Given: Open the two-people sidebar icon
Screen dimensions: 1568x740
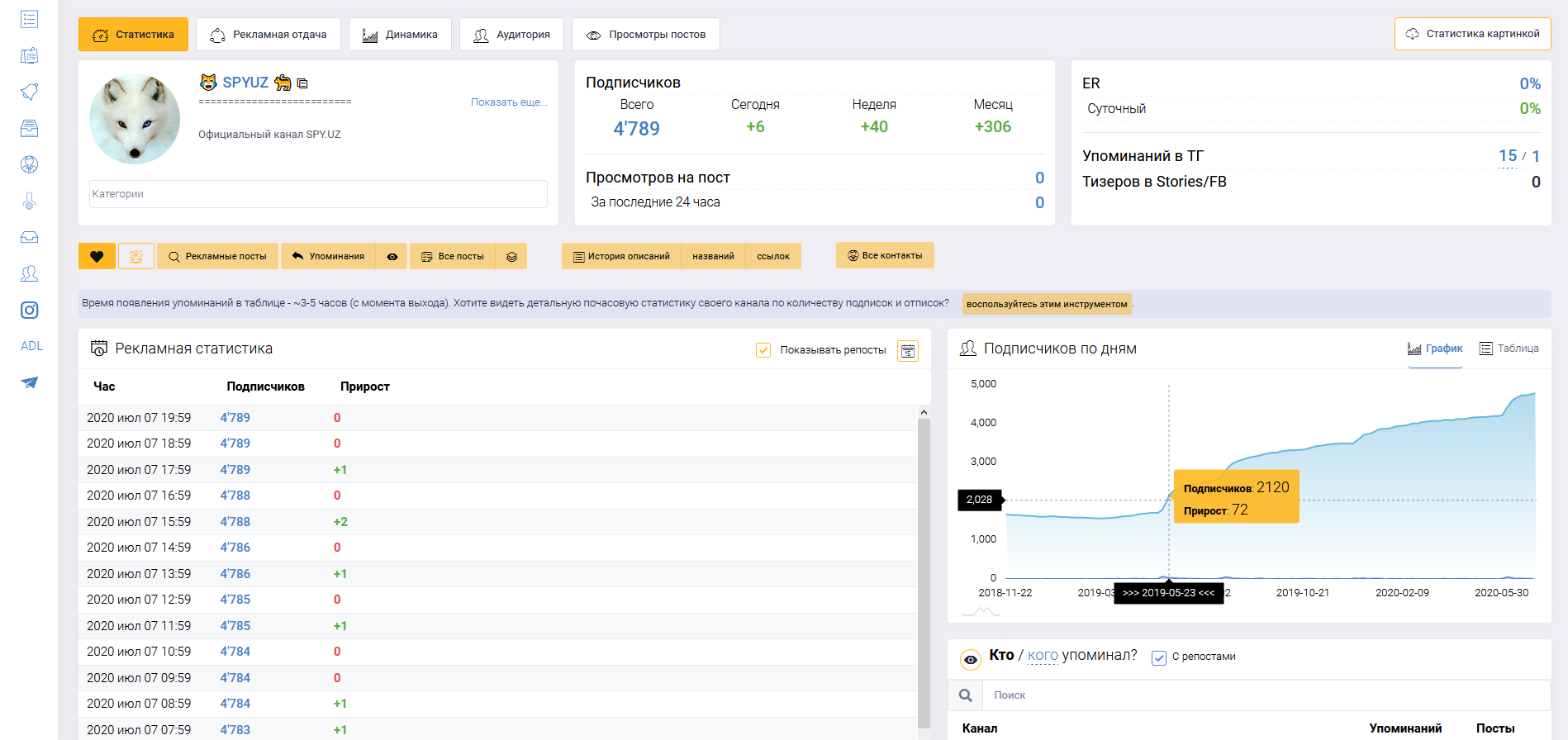Looking at the screenshot, I should click(29, 273).
